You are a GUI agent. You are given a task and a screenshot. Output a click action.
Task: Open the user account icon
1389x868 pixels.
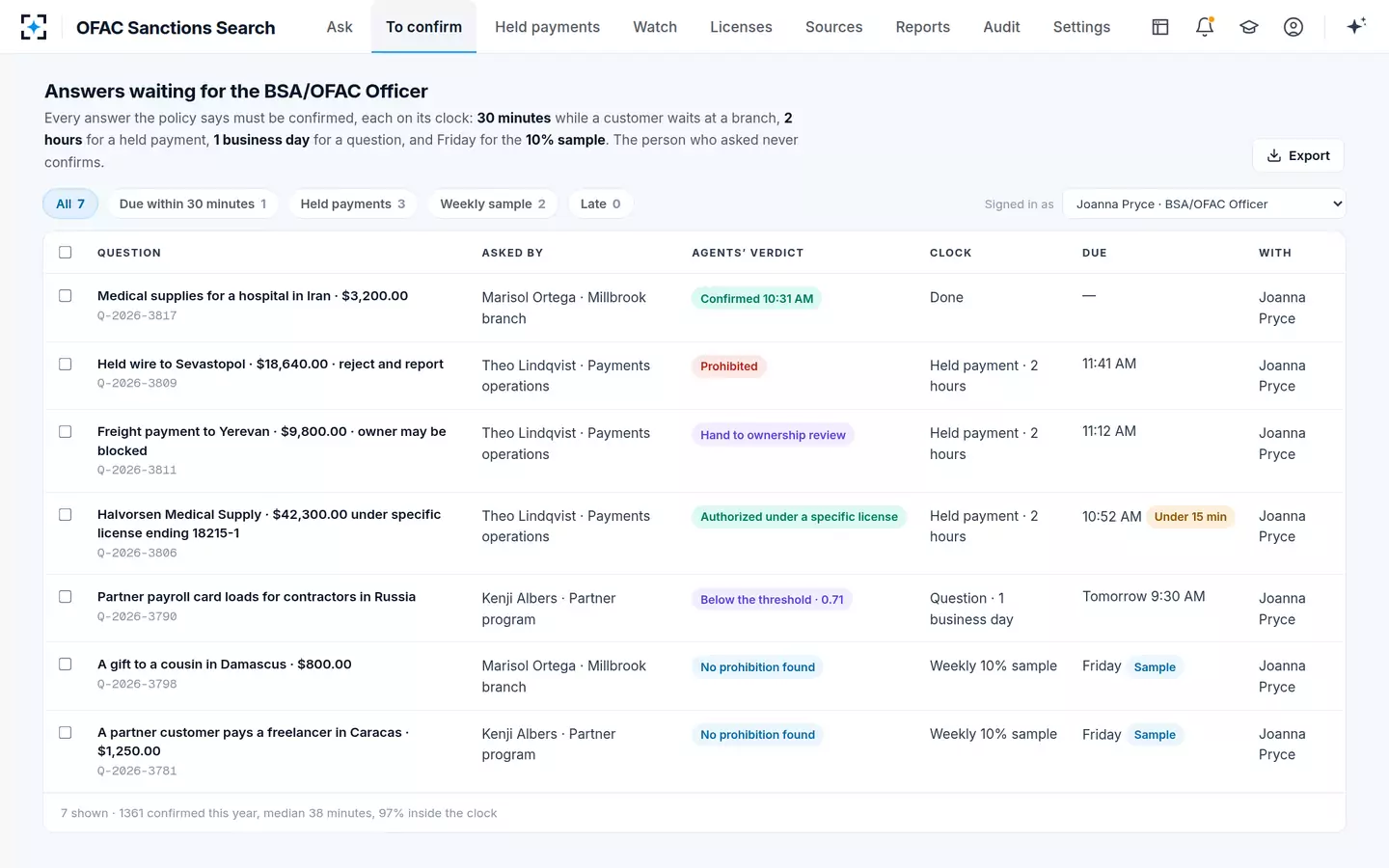[1294, 27]
